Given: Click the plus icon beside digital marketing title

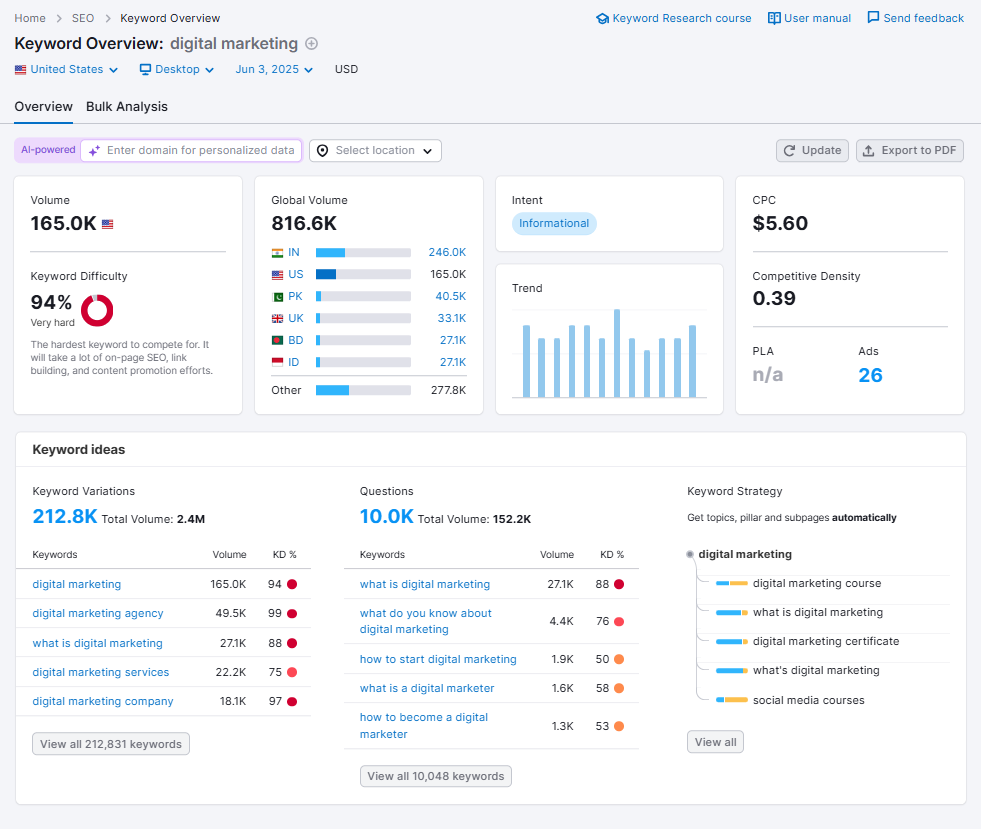Looking at the screenshot, I should 310,45.
